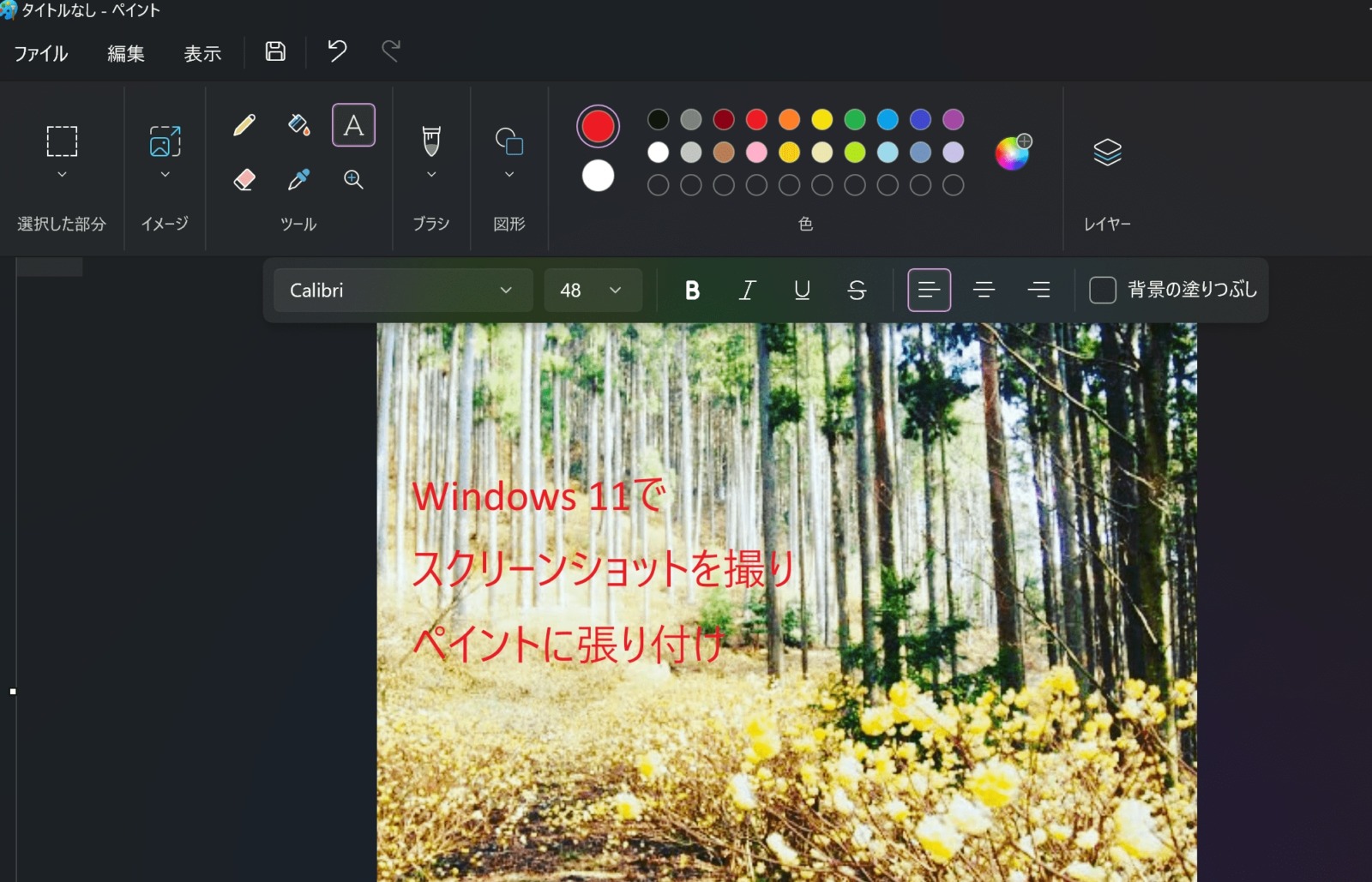
Task: Open the font size 48 dropdown
Action: 593,290
